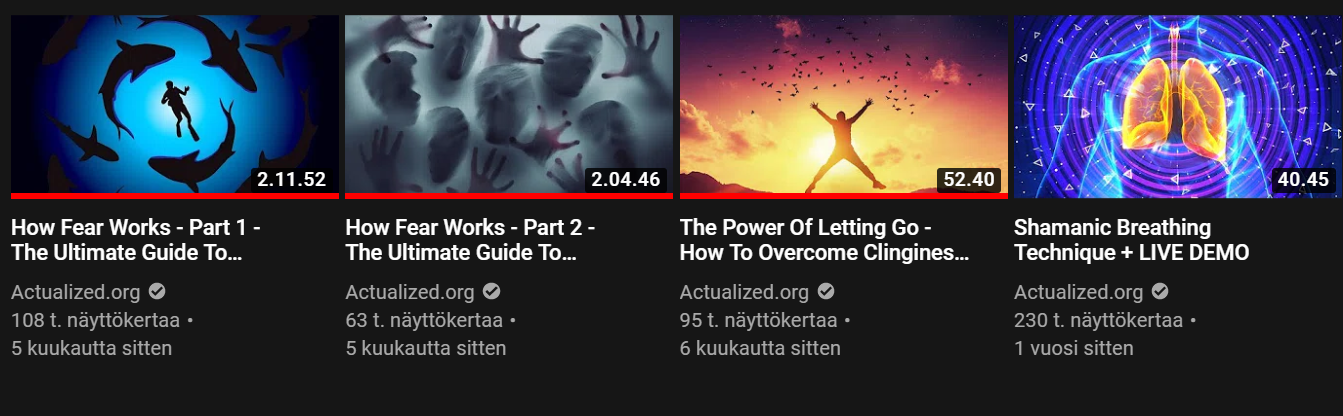Open the How Fear Works Part 1 thumbnail
The height and width of the screenshot is (416, 1343).
coord(175,106)
